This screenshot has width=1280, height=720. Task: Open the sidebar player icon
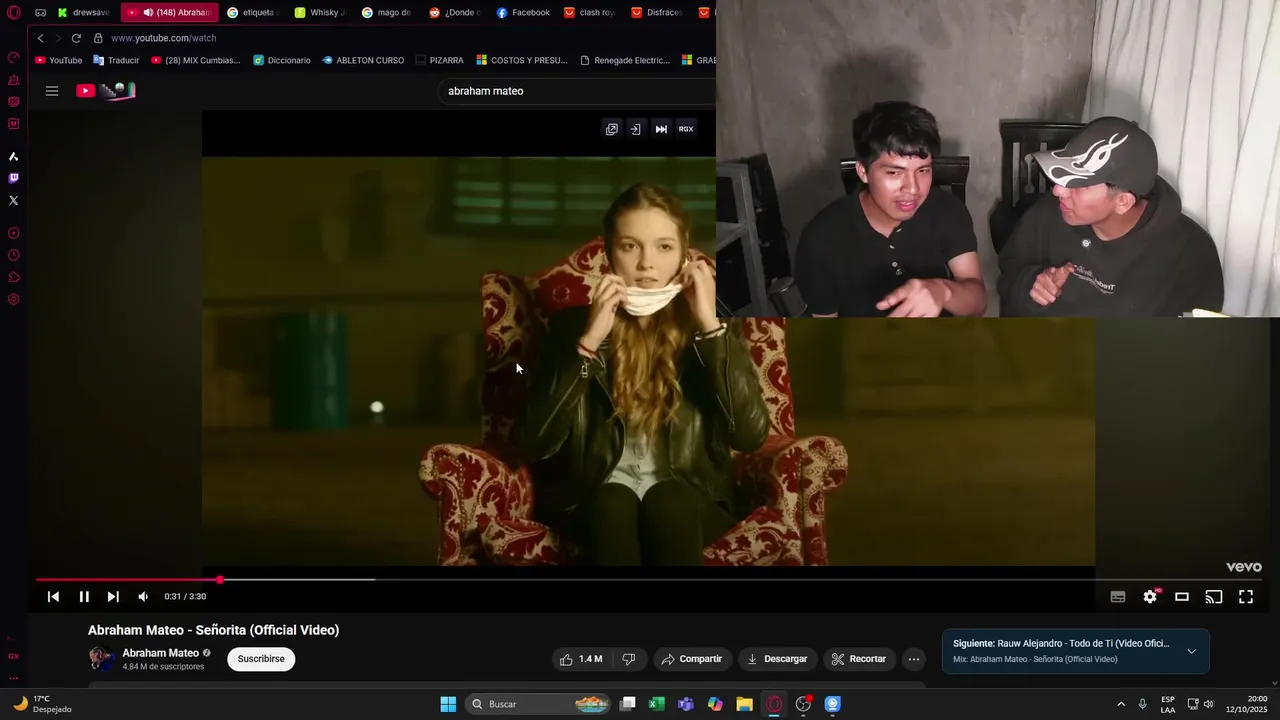(13, 233)
